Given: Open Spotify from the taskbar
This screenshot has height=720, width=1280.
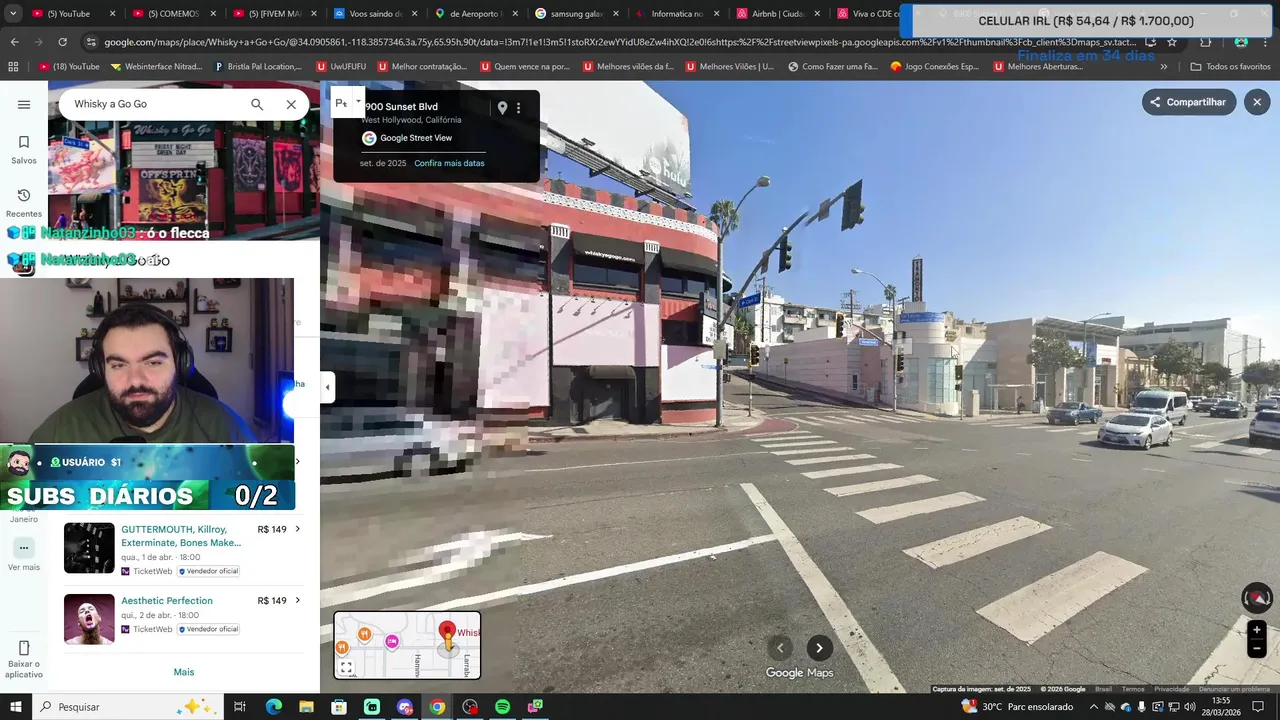Looking at the screenshot, I should click(x=503, y=707).
